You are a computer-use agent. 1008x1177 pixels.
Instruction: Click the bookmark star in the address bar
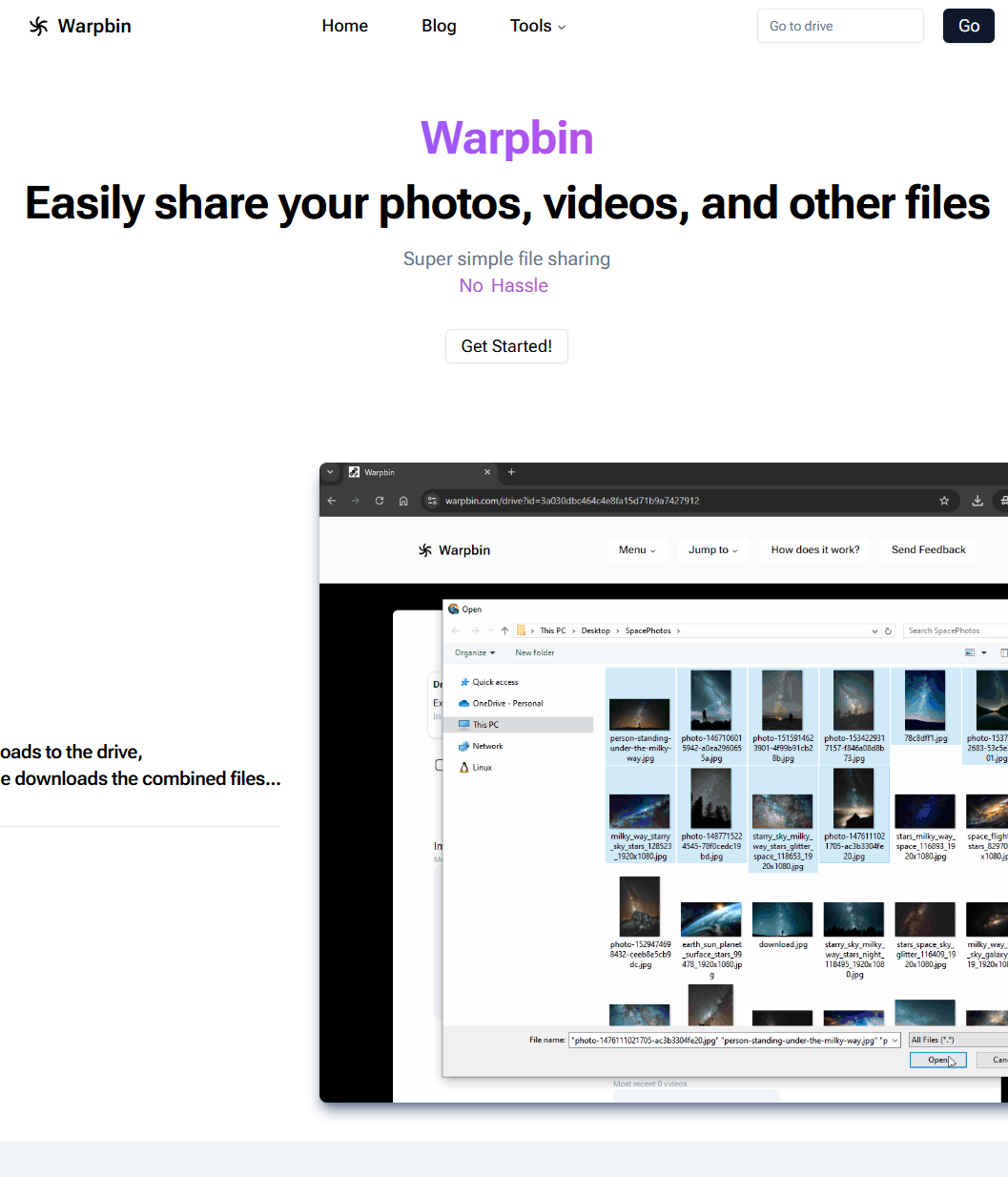point(944,500)
